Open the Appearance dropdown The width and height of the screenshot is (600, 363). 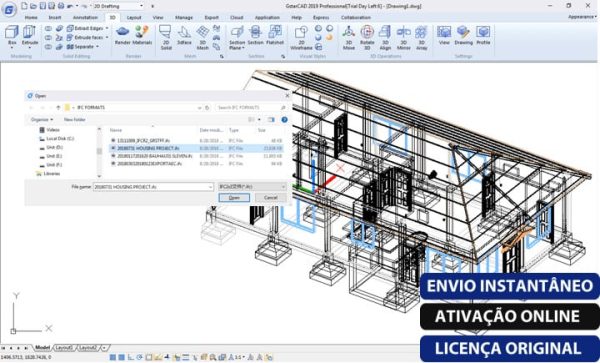[x=582, y=17]
